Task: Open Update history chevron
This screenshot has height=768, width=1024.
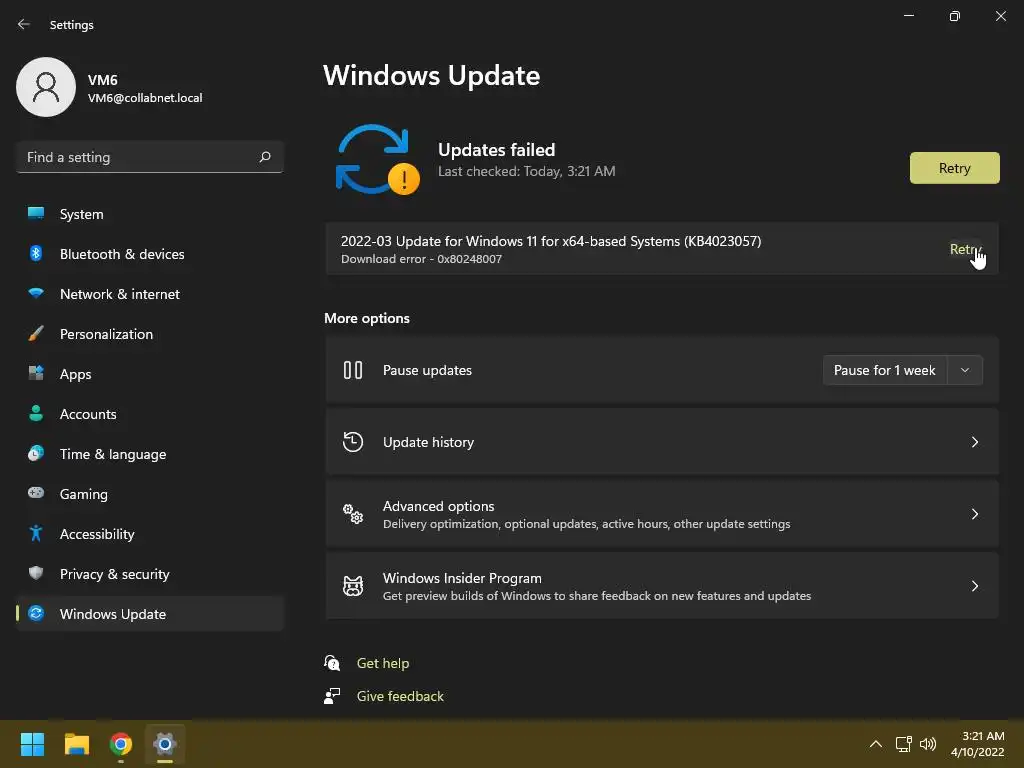Action: tap(974, 442)
